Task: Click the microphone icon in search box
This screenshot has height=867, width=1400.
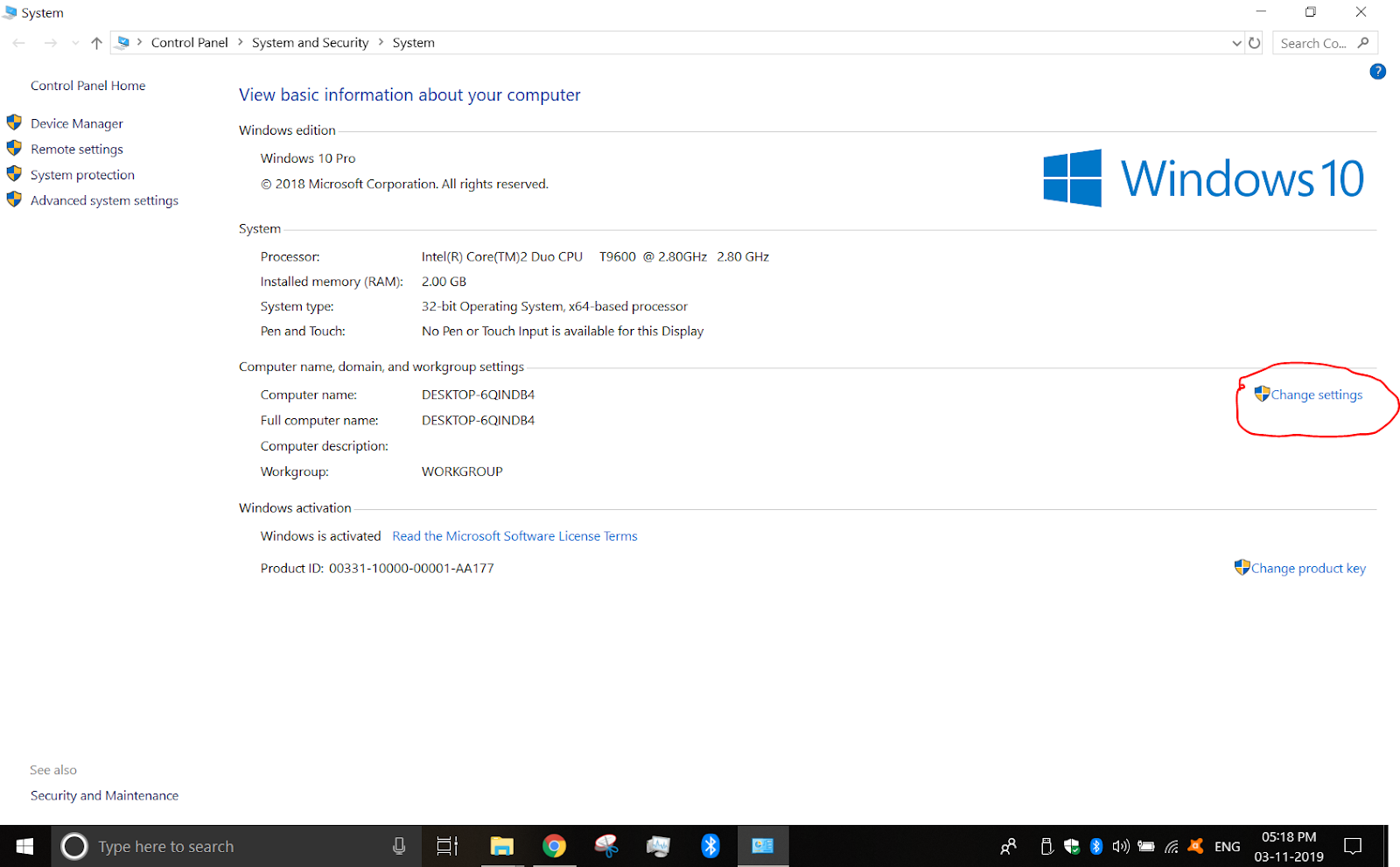Action: click(x=399, y=846)
